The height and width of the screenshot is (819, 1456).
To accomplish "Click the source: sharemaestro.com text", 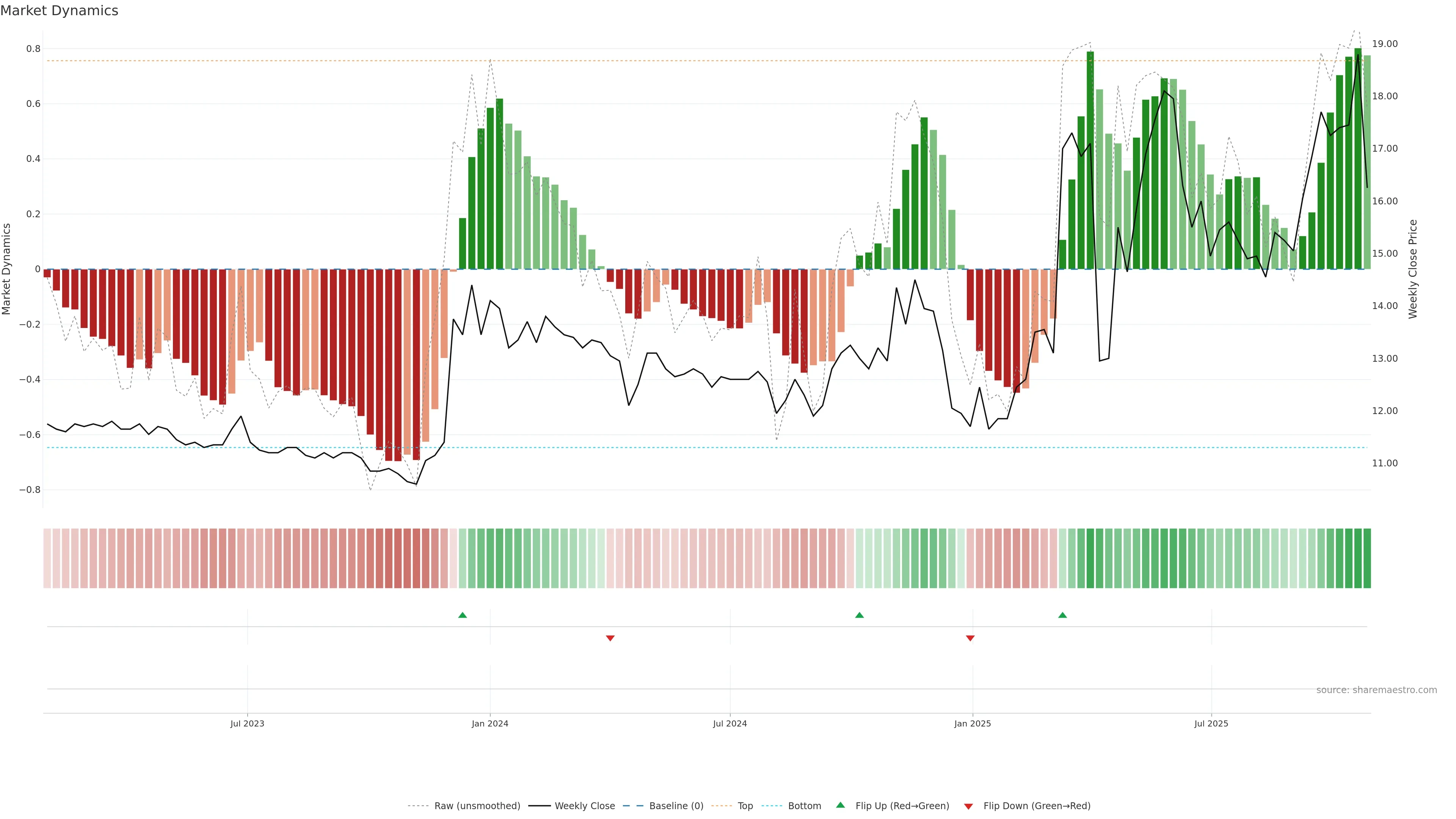I will [1376, 690].
